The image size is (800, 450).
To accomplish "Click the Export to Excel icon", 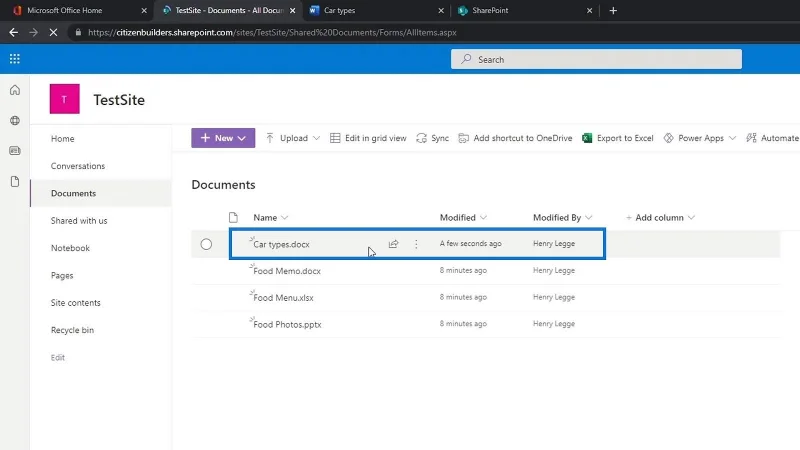I will [x=587, y=138].
